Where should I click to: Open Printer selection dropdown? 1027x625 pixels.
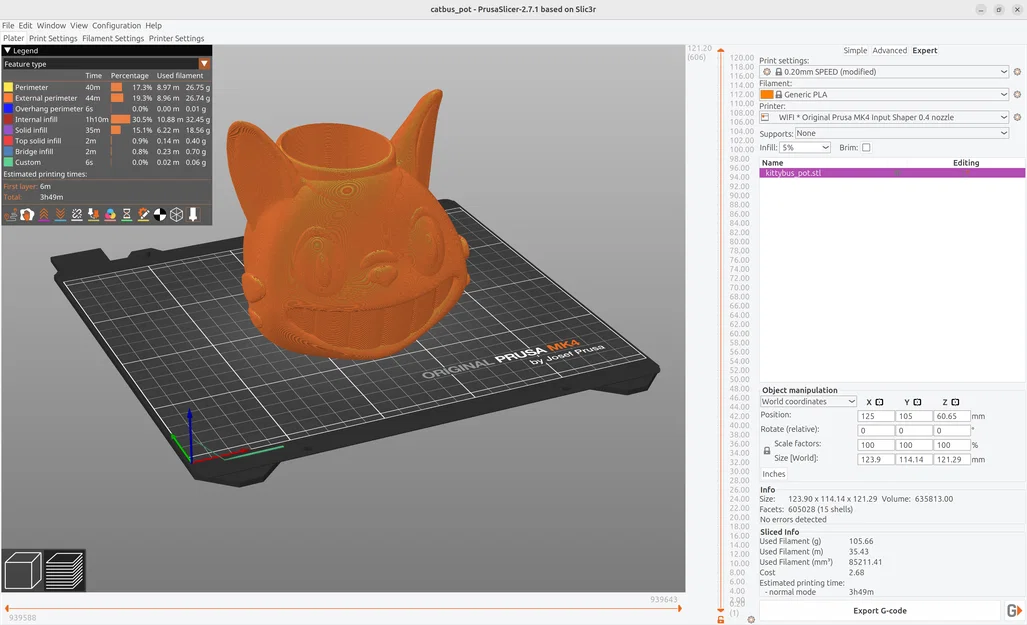pyautogui.click(x=884, y=117)
